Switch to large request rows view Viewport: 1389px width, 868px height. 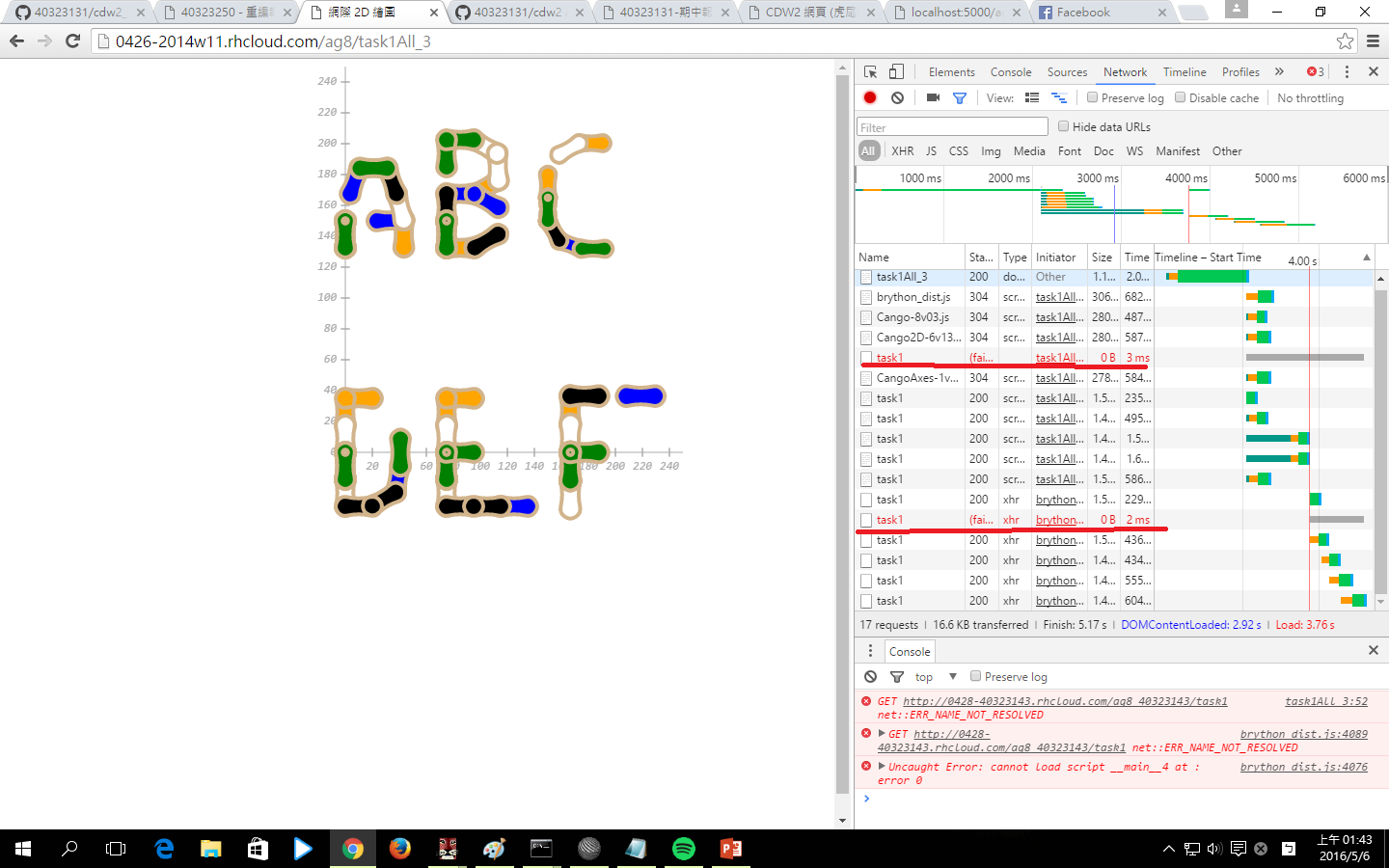point(1032,97)
